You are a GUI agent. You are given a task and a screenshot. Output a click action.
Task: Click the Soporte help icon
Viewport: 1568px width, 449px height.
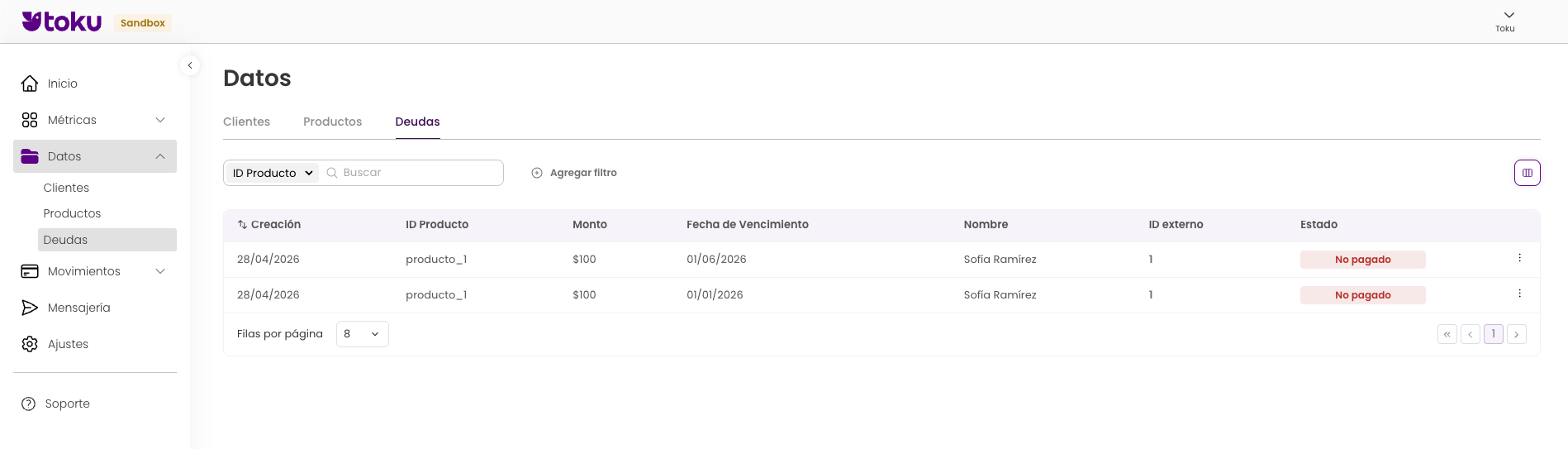(x=29, y=404)
